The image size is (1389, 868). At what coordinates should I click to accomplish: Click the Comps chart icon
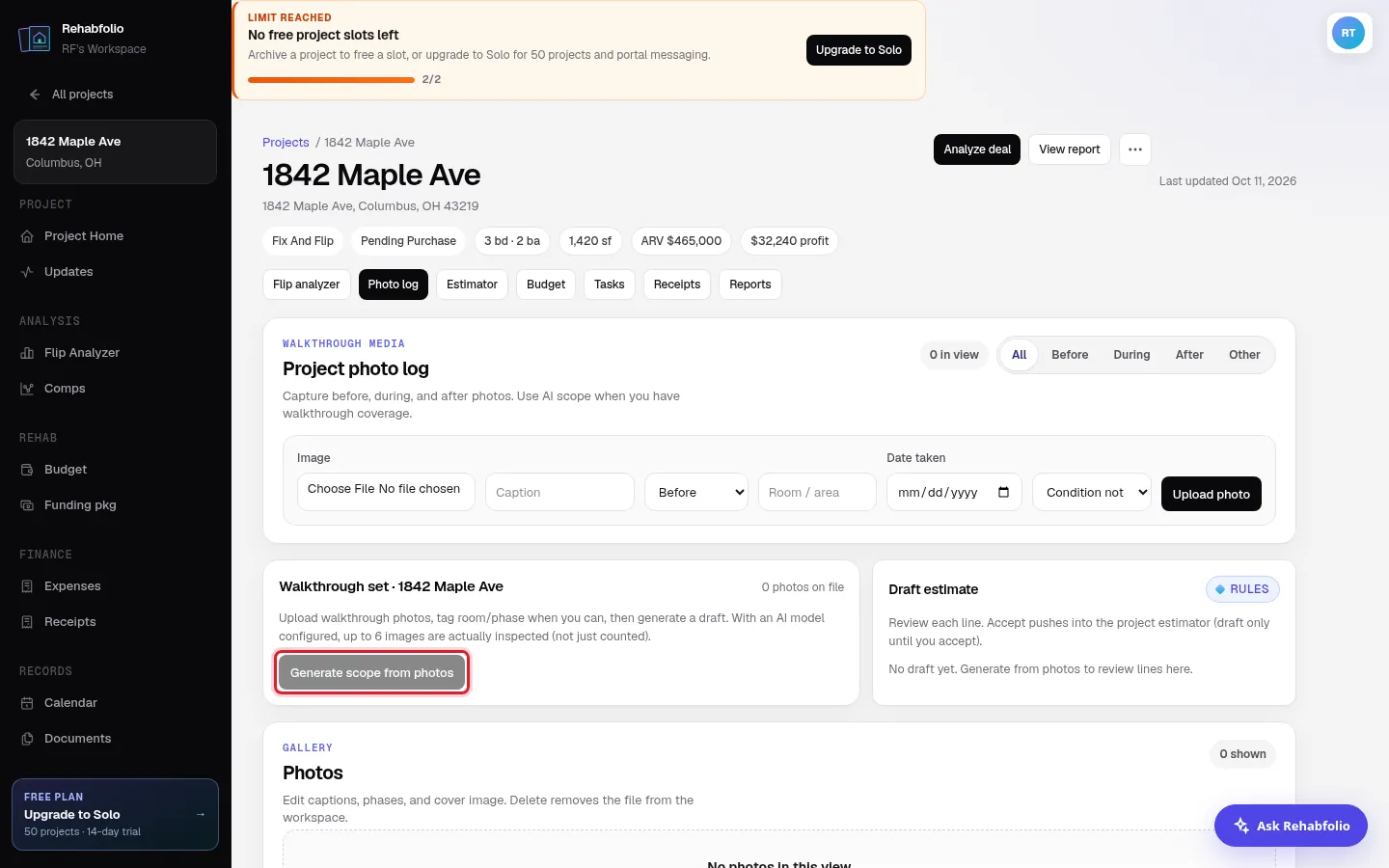click(27, 389)
